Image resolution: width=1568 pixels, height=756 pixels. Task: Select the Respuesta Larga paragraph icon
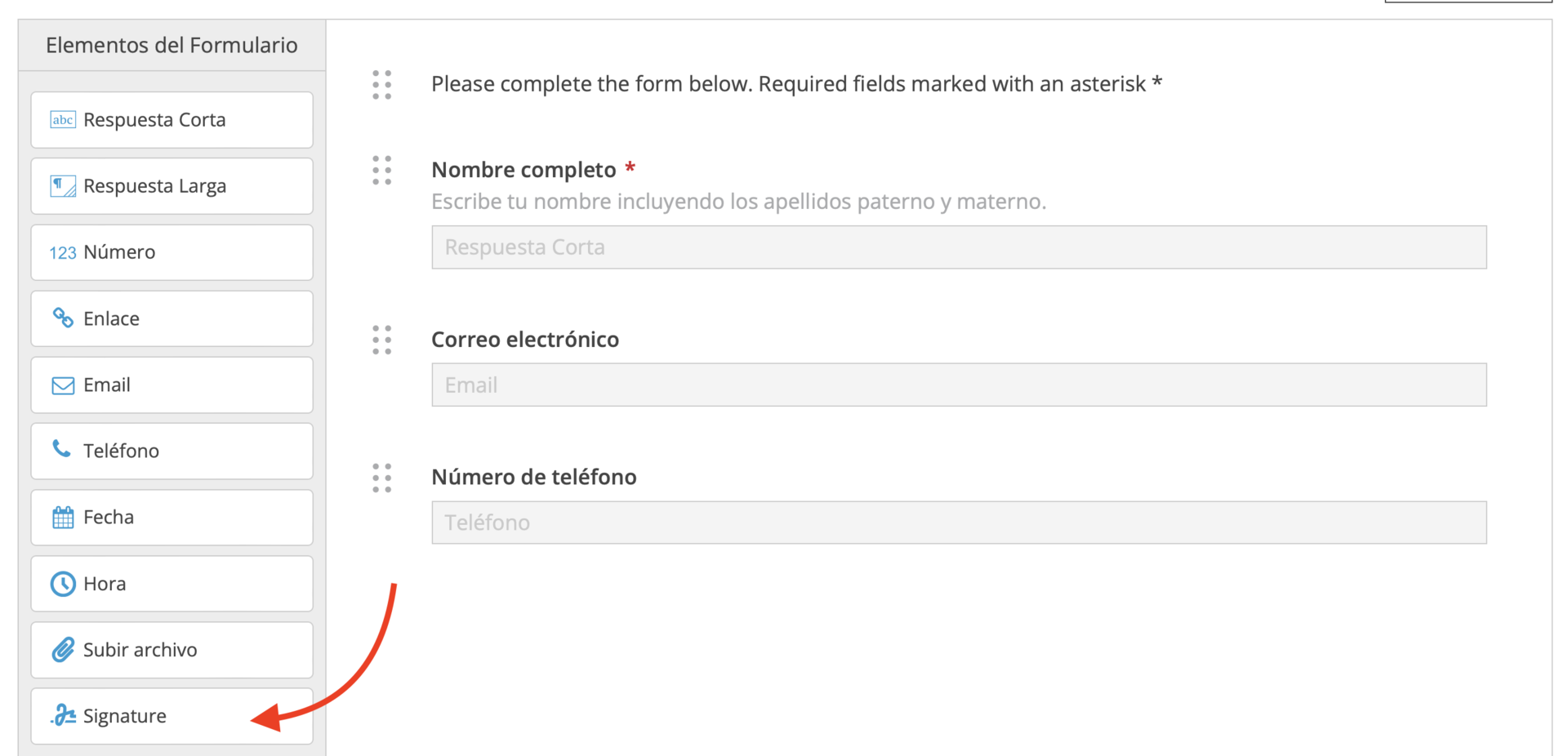pyautogui.click(x=62, y=186)
